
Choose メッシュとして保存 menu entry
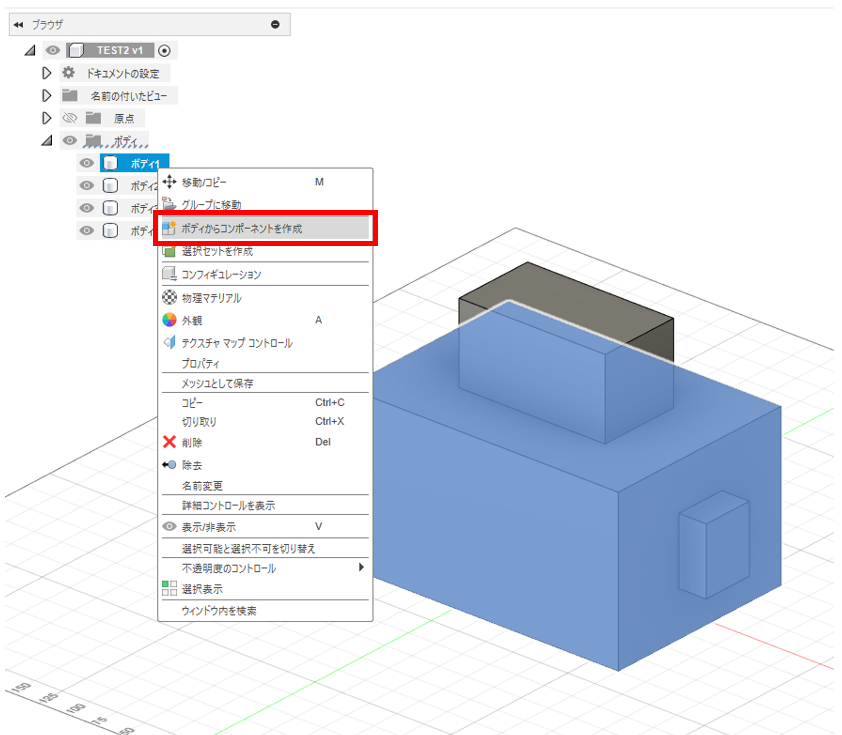265,383
